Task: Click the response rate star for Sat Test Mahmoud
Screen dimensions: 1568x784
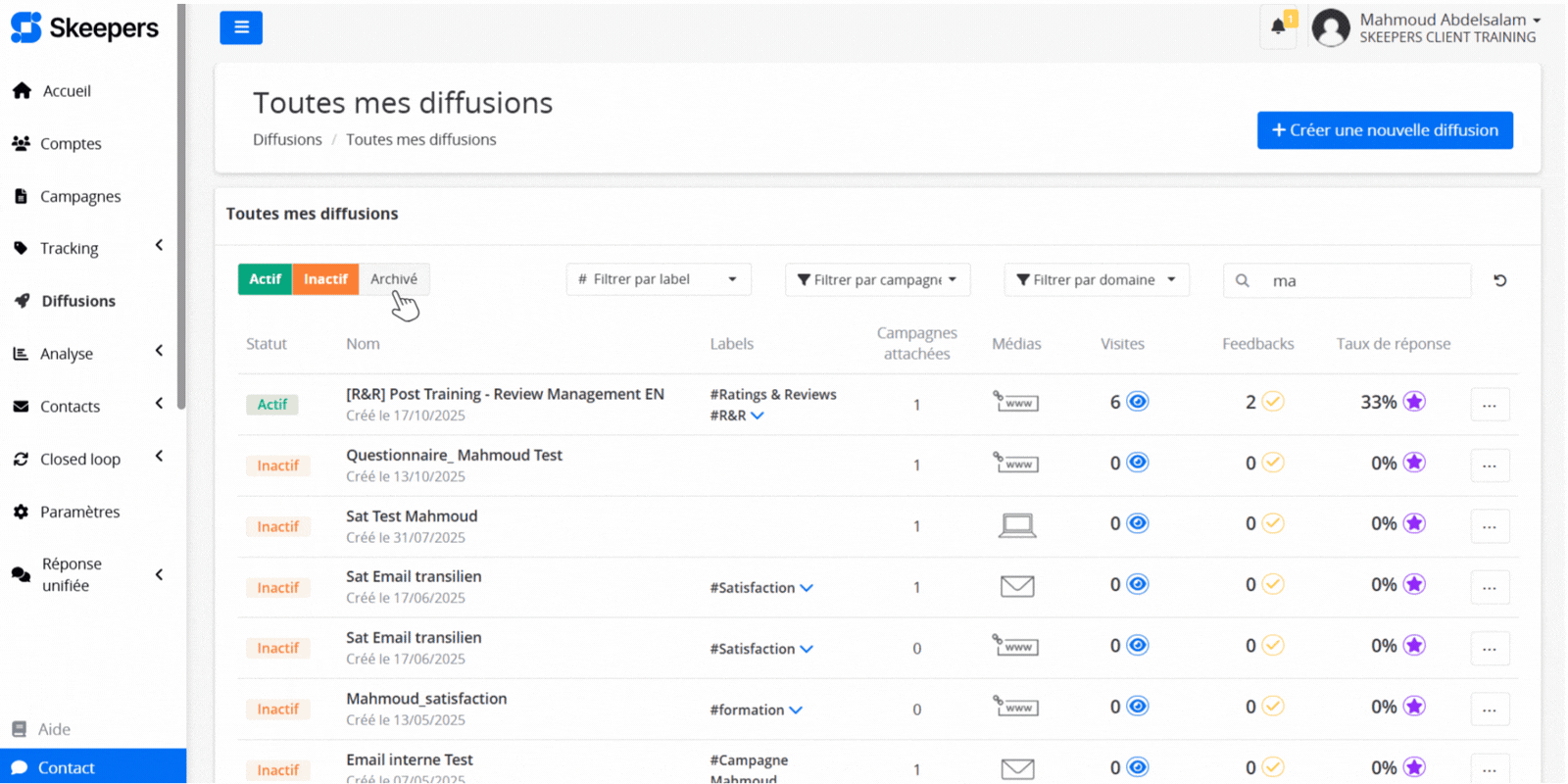Action: point(1413,523)
